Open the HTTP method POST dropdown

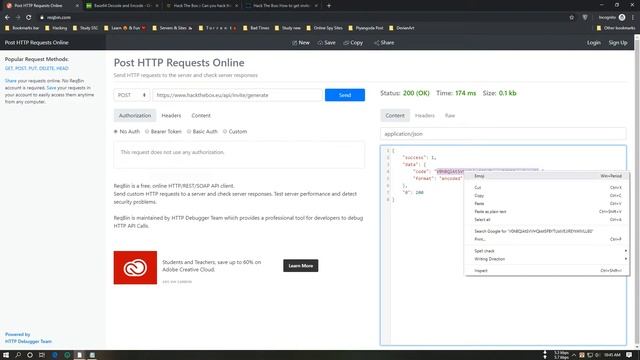click(132, 95)
